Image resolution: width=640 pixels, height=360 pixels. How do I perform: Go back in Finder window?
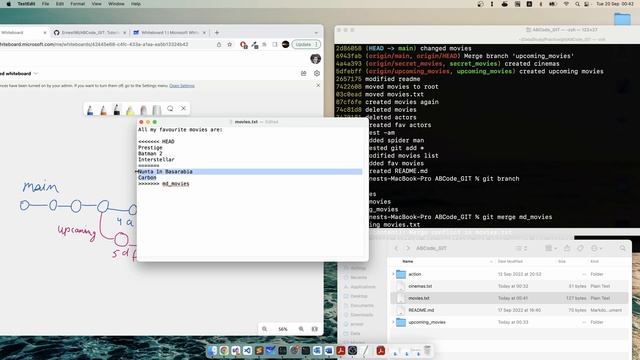click(x=396, y=248)
